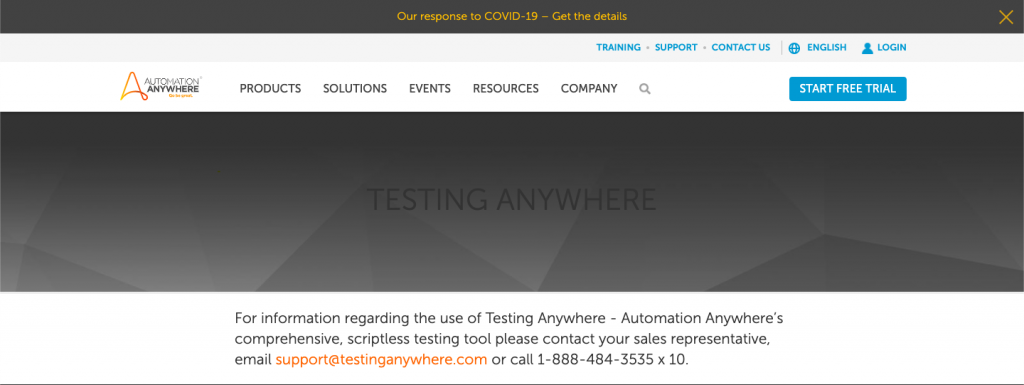Click the Start Free Trial button

pos(848,89)
